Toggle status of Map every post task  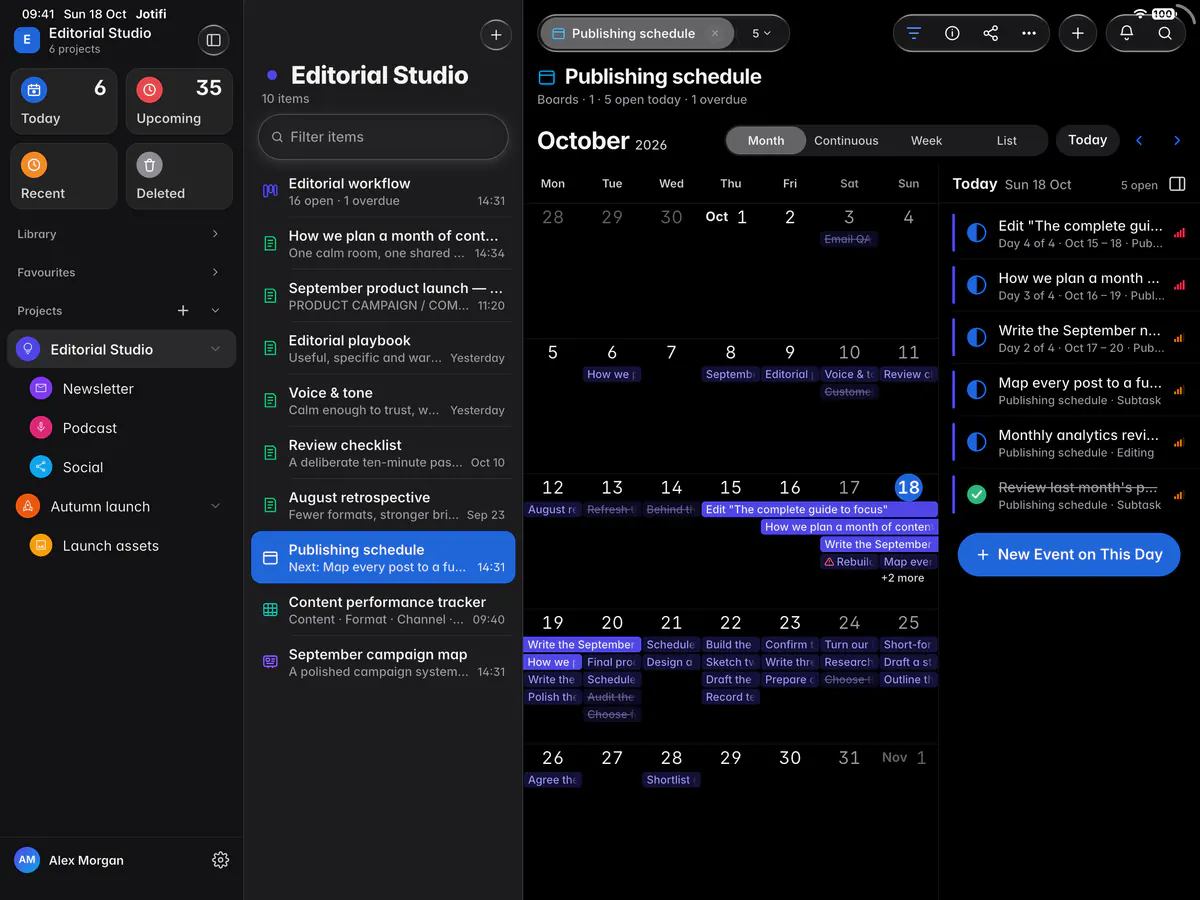pos(977,391)
